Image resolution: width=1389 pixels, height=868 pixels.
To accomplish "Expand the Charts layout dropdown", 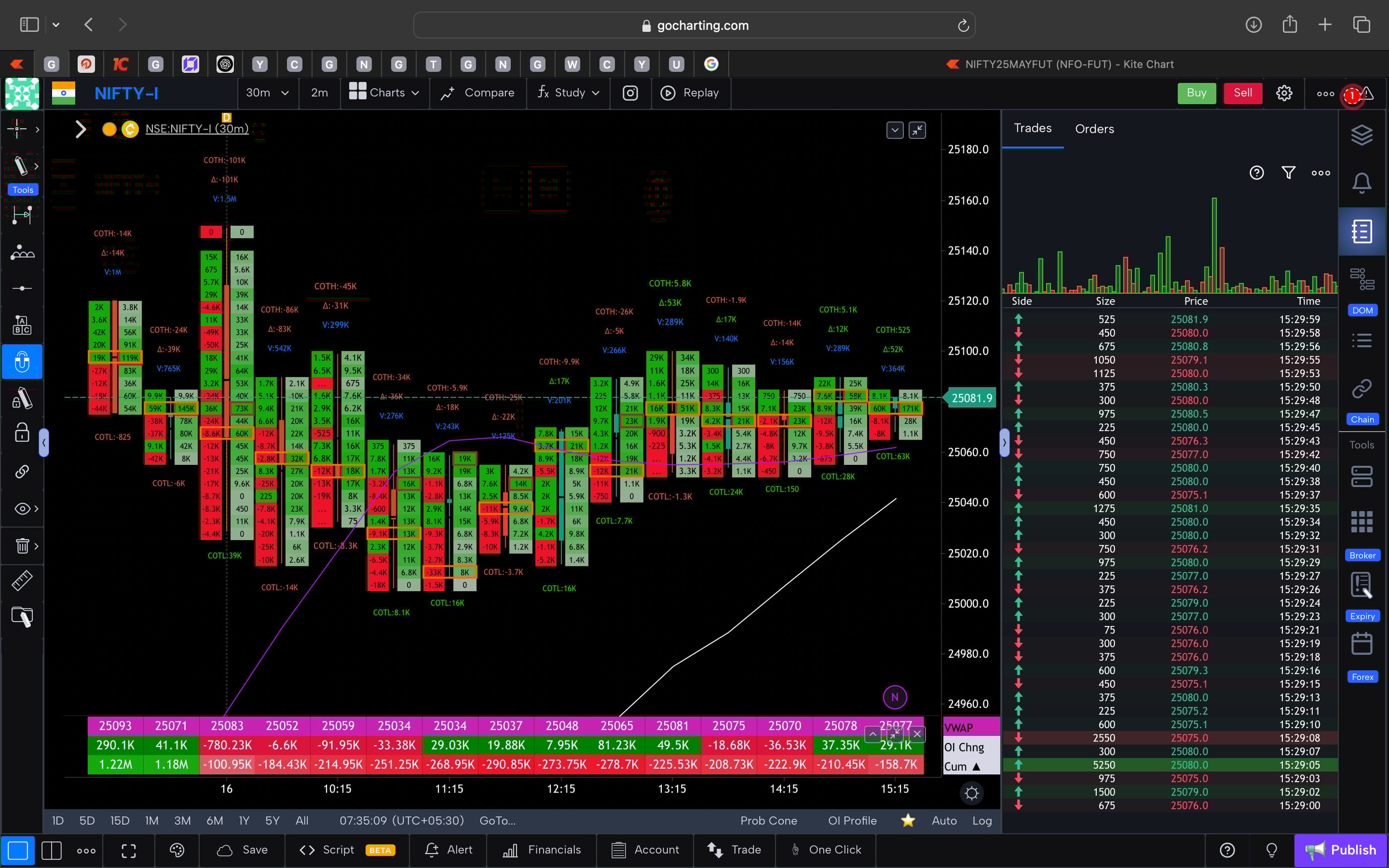I will [x=384, y=93].
